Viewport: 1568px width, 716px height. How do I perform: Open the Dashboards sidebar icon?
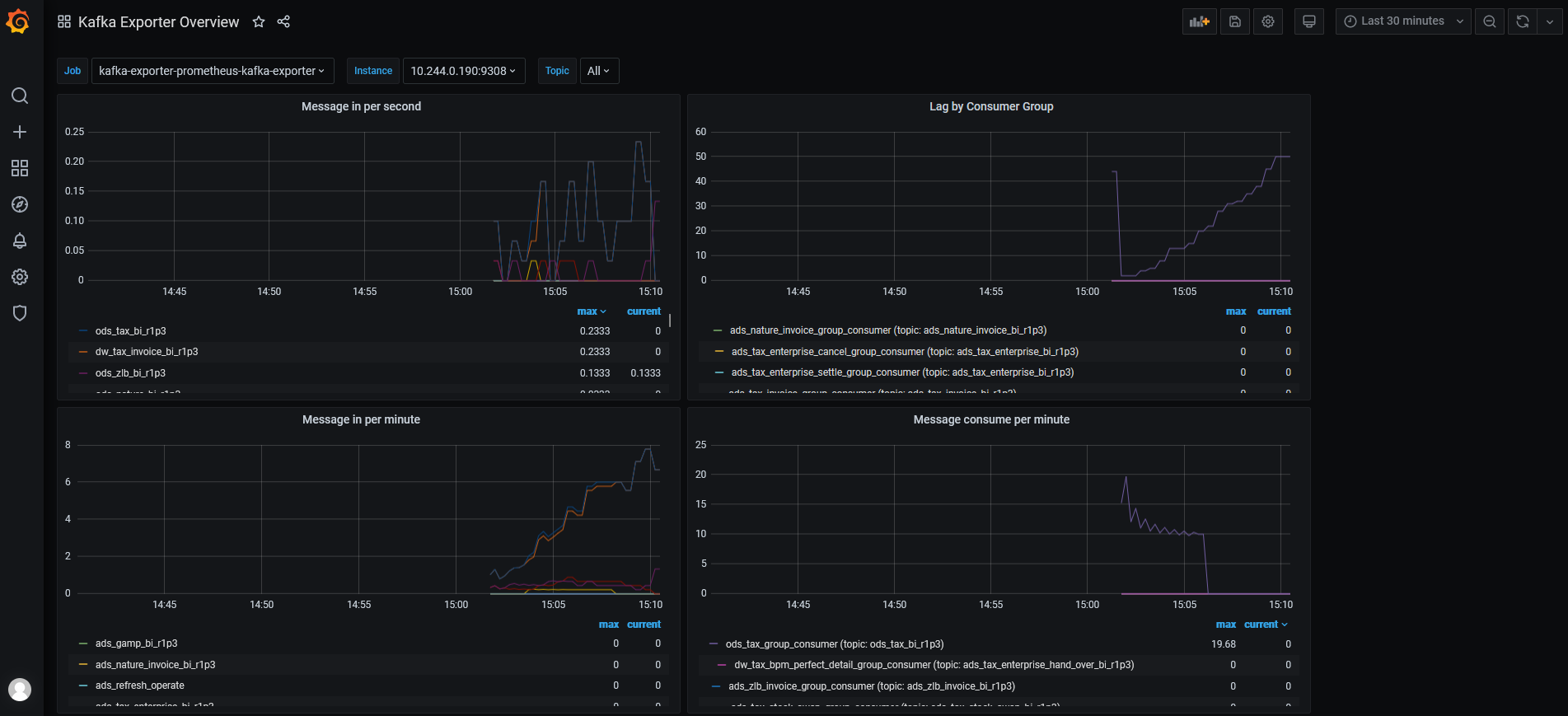[x=20, y=168]
